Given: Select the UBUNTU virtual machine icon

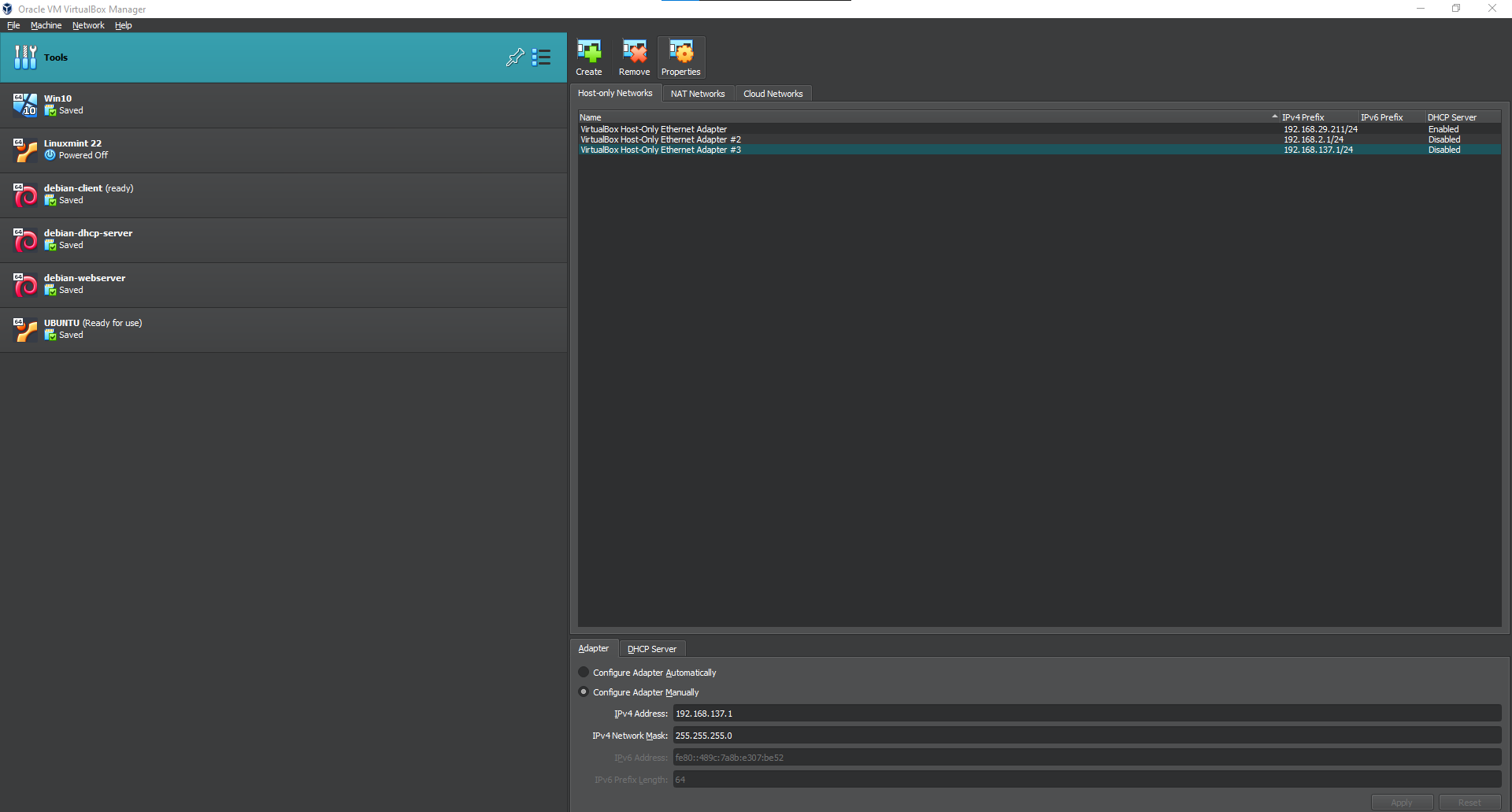Looking at the screenshot, I should coord(25,329).
